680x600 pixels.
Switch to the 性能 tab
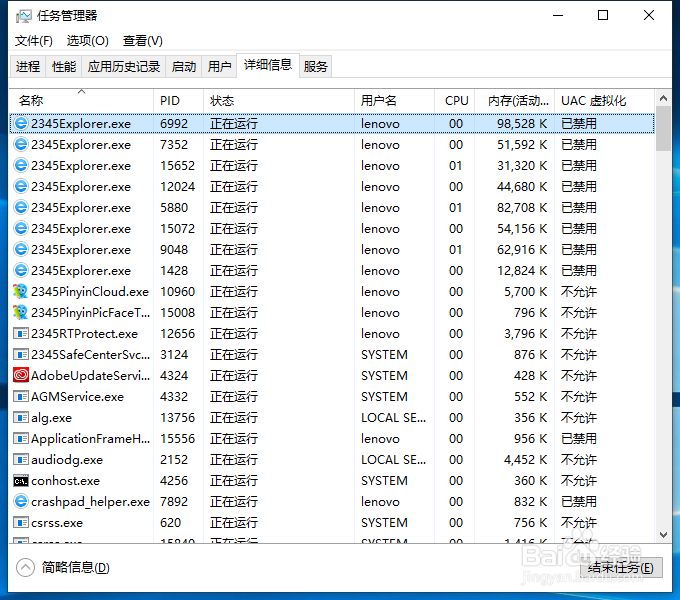click(x=64, y=66)
